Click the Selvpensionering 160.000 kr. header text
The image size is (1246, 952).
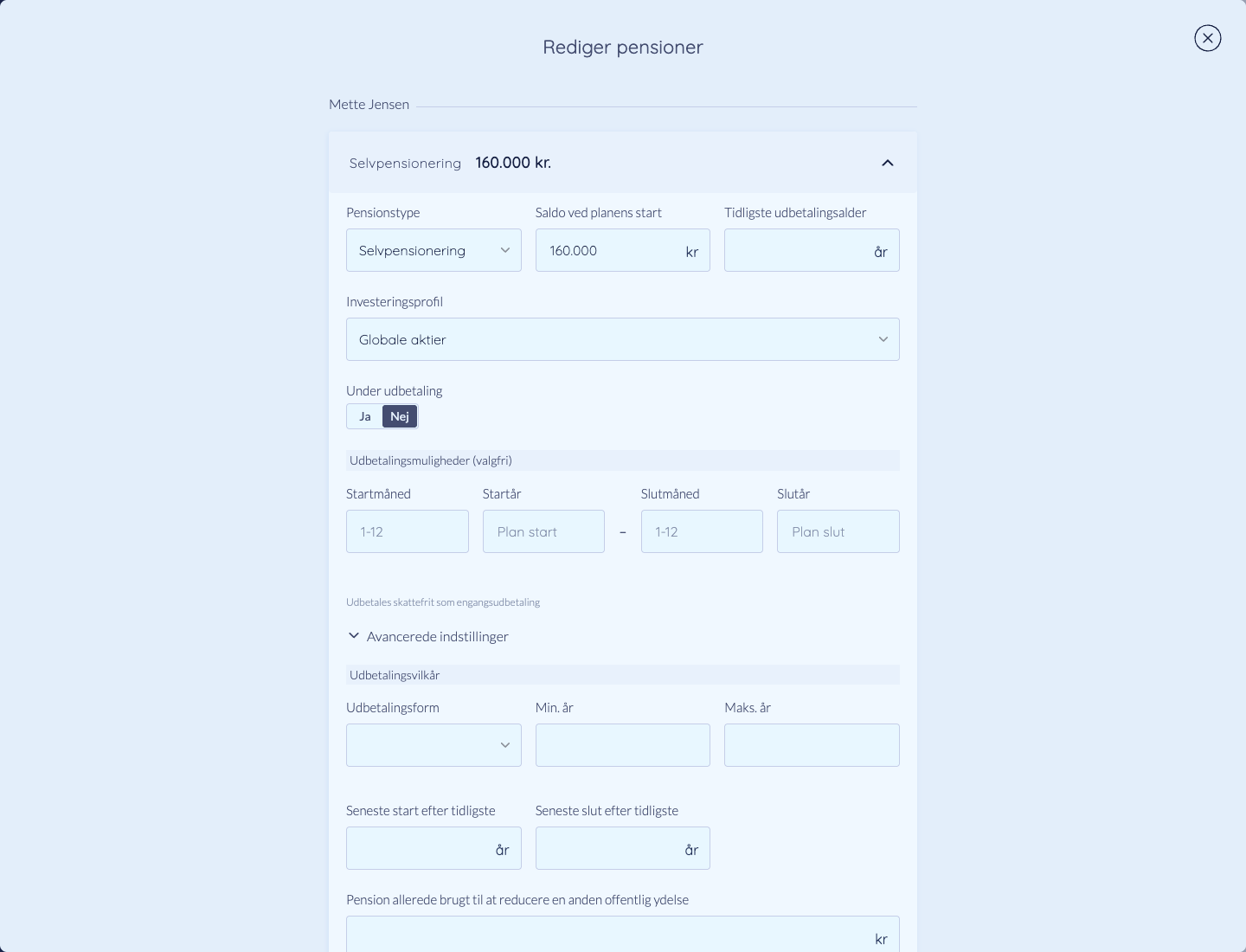(450, 163)
